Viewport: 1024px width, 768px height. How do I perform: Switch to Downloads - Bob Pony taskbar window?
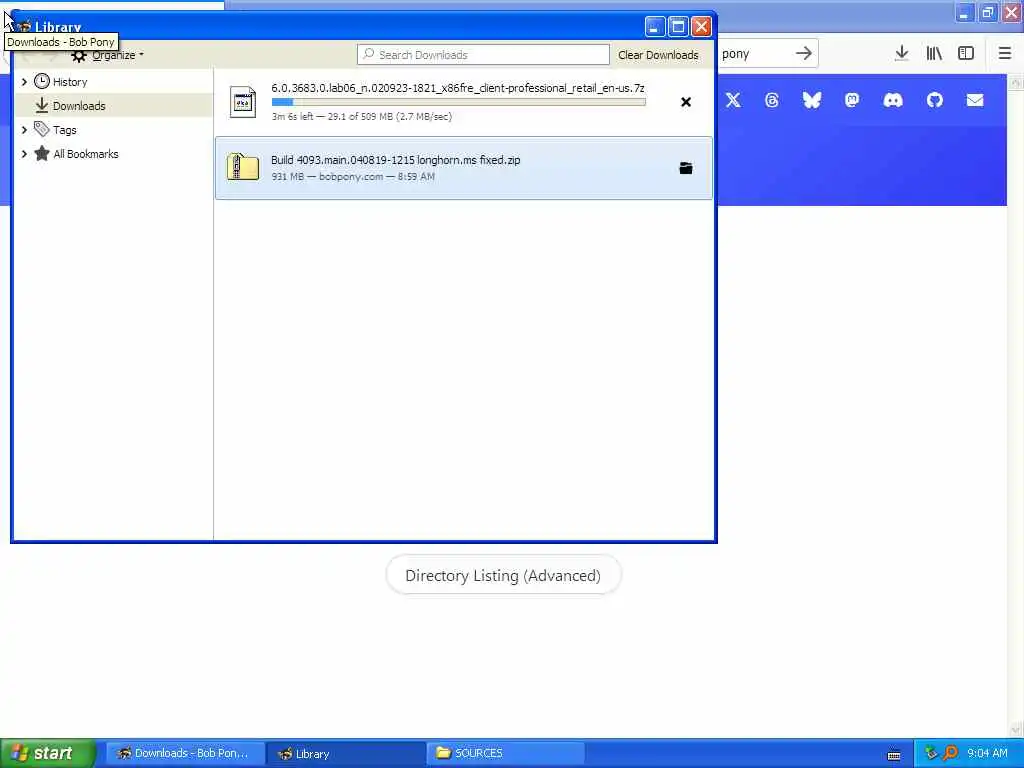click(x=185, y=753)
